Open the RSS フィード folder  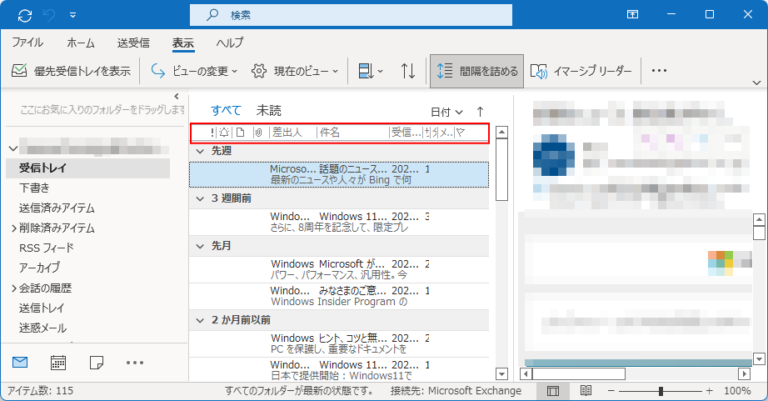pos(47,248)
